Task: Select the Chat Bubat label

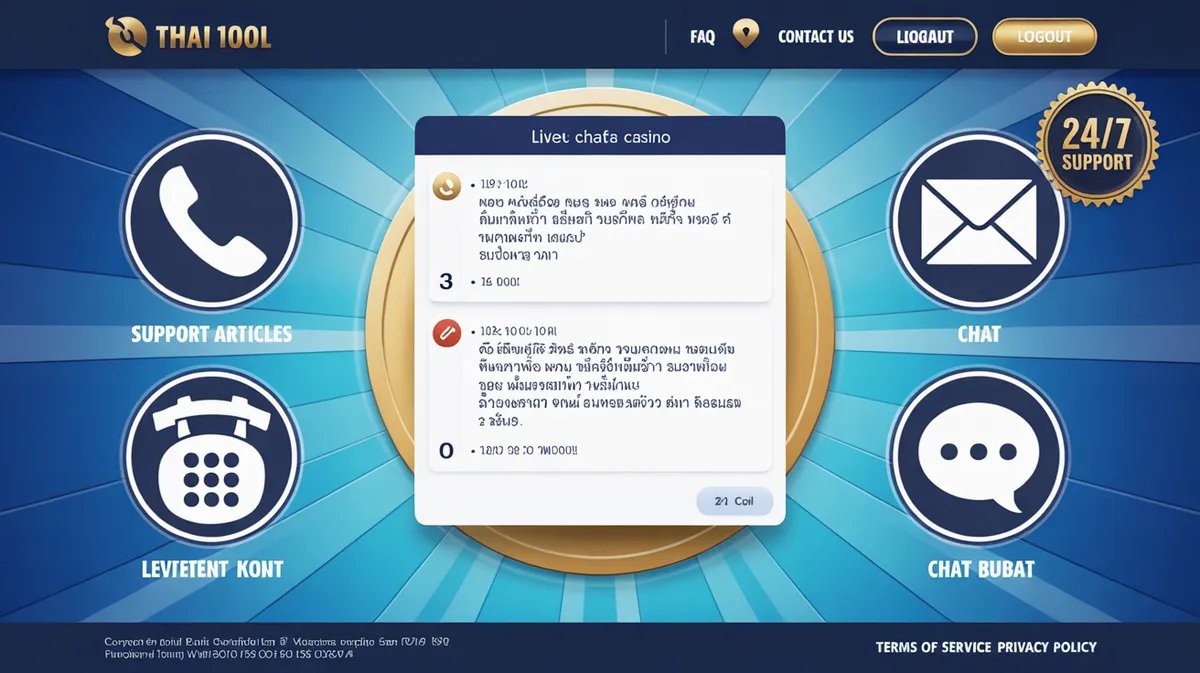Action: pos(981,570)
